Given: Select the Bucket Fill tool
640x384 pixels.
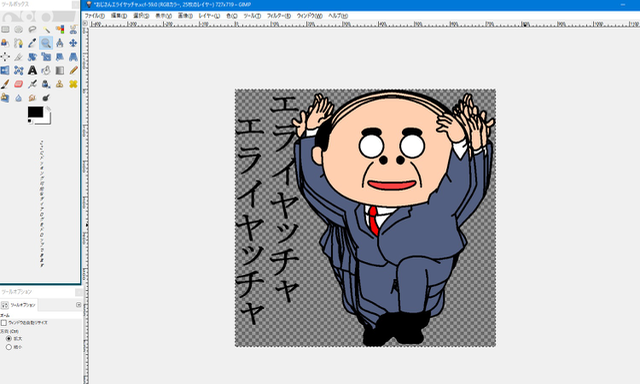Looking at the screenshot, I should 46,70.
